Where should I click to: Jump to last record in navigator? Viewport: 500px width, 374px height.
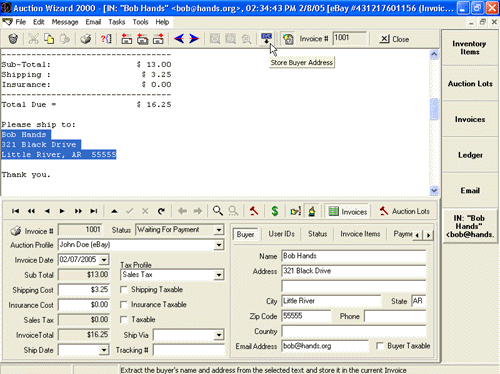point(94,211)
